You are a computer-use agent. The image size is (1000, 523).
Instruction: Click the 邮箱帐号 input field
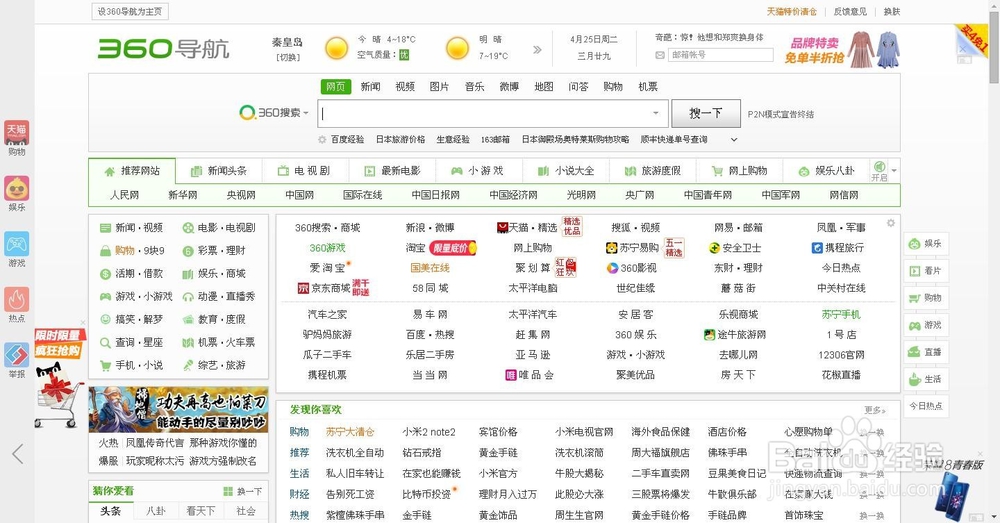point(721,55)
